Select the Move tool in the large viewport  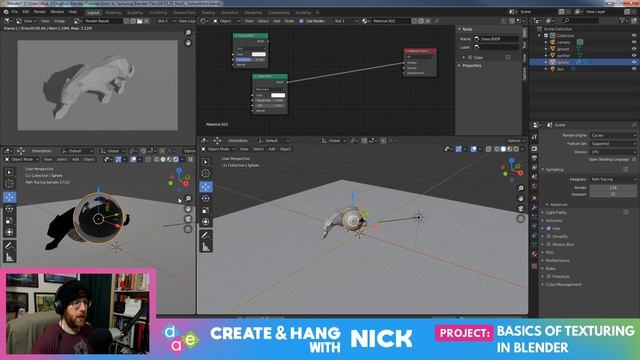coord(206,187)
